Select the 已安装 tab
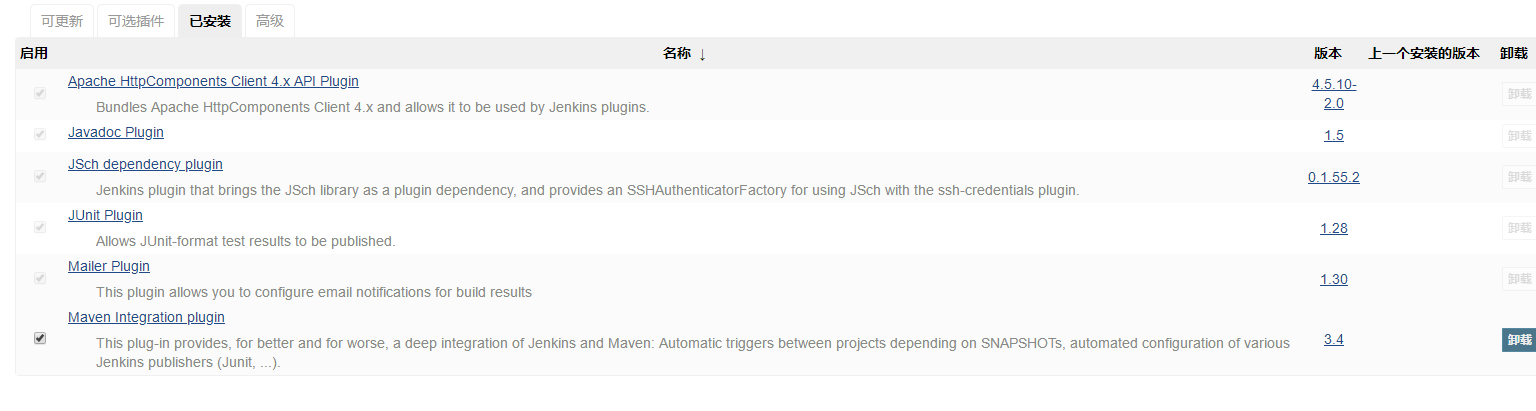Image resolution: width=1536 pixels, height=411 pixels. tap(210, 21)
